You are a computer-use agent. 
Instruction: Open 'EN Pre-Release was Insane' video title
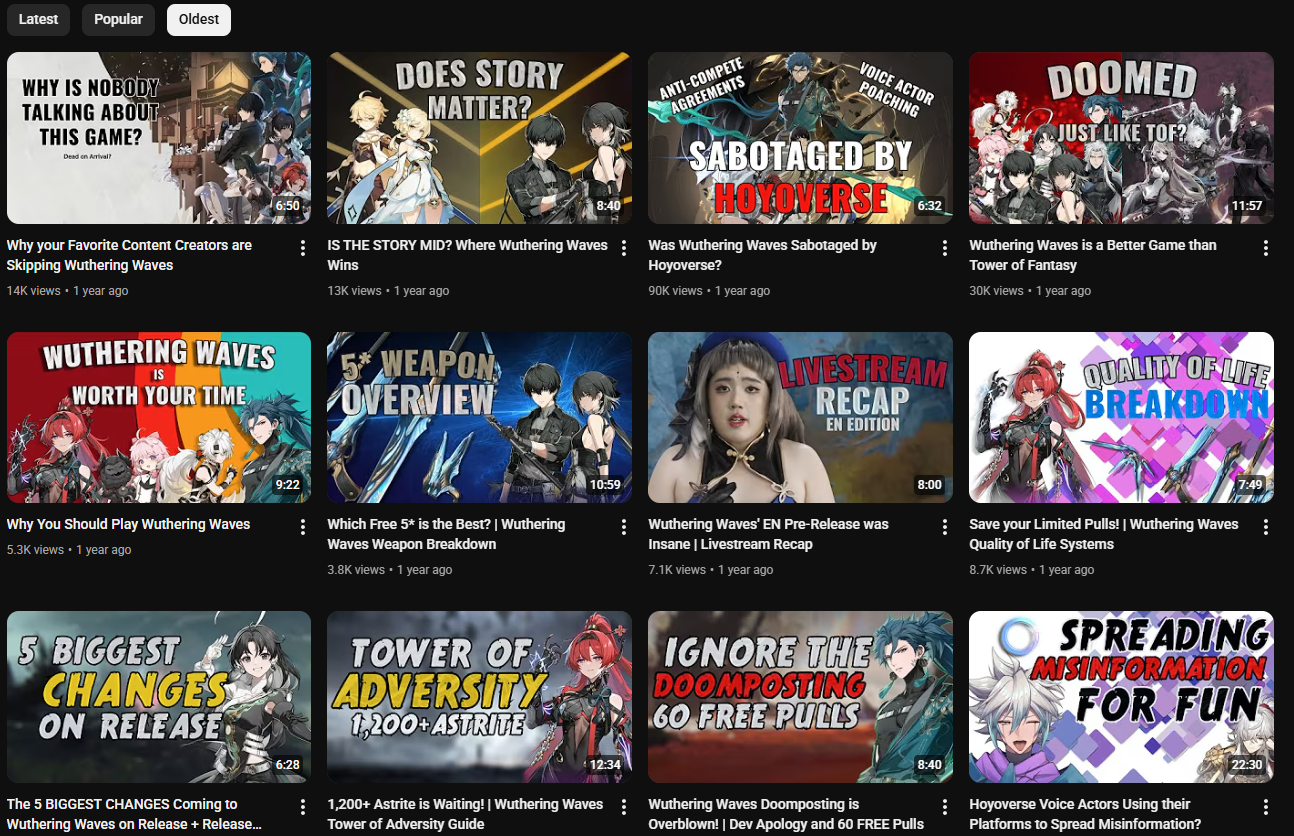[x=768, y=534]
